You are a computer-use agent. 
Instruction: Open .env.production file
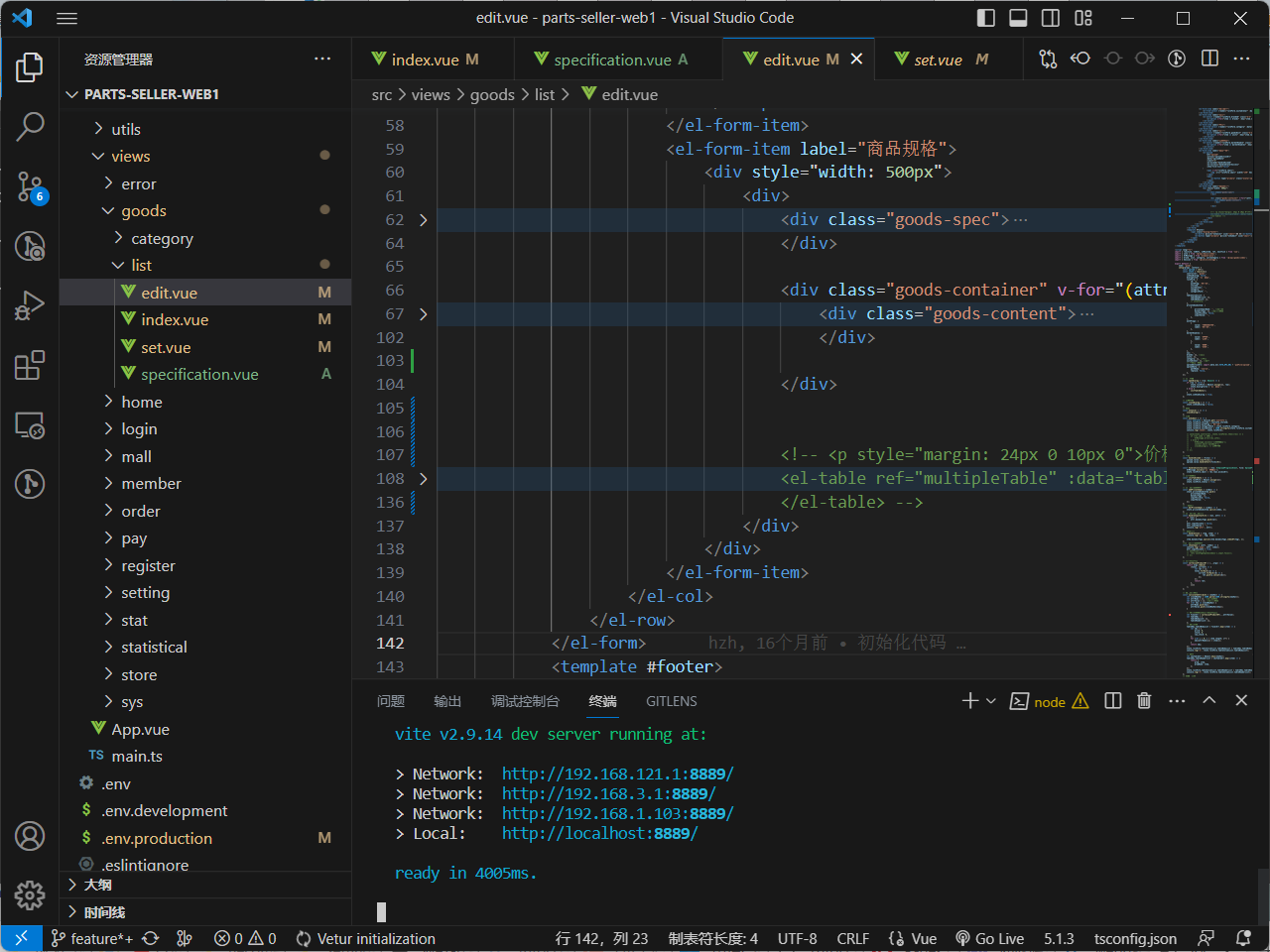pyautogui.click(x=205, y=838)
